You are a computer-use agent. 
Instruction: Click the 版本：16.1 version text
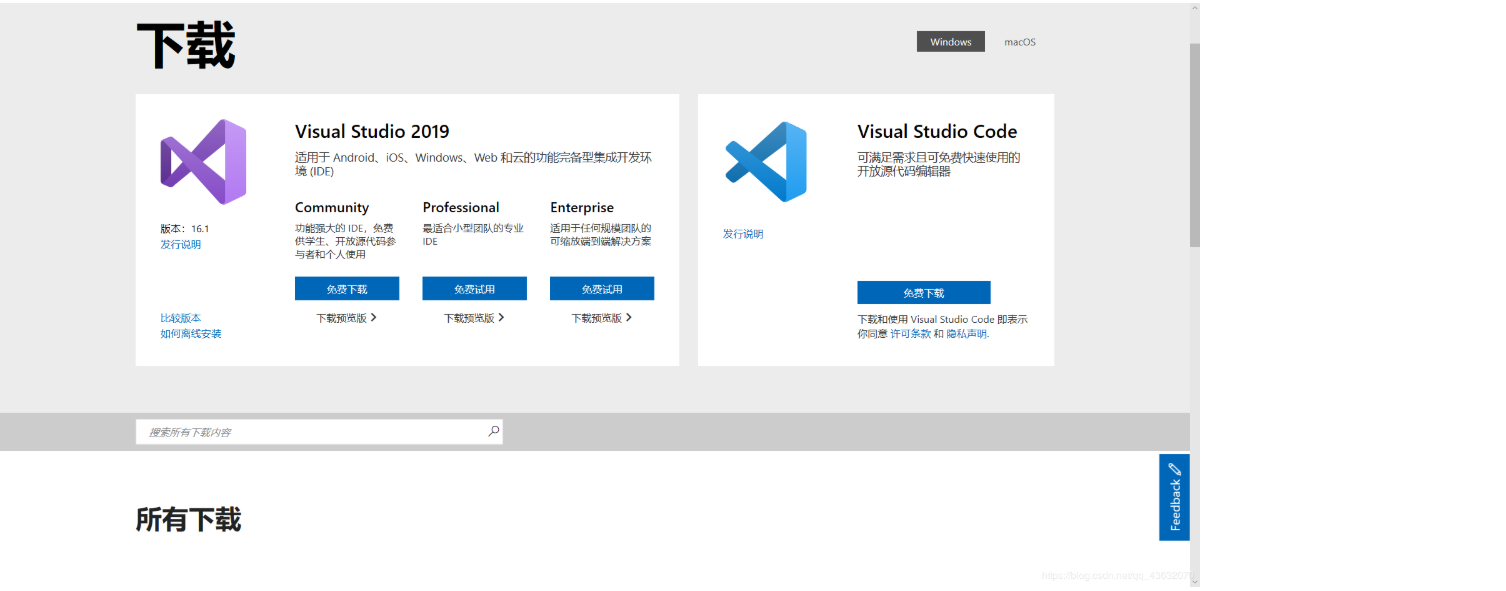[185, 228]
